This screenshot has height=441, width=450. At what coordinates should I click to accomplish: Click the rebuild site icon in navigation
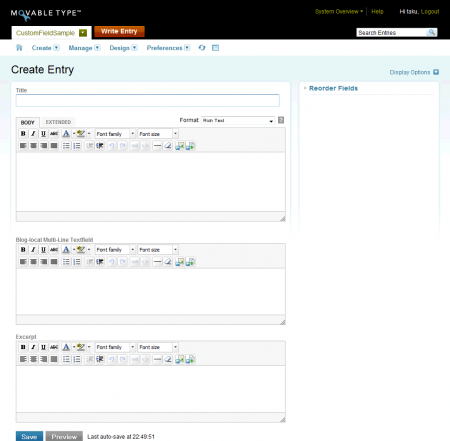pyautogui.click(x=202, y=48)
